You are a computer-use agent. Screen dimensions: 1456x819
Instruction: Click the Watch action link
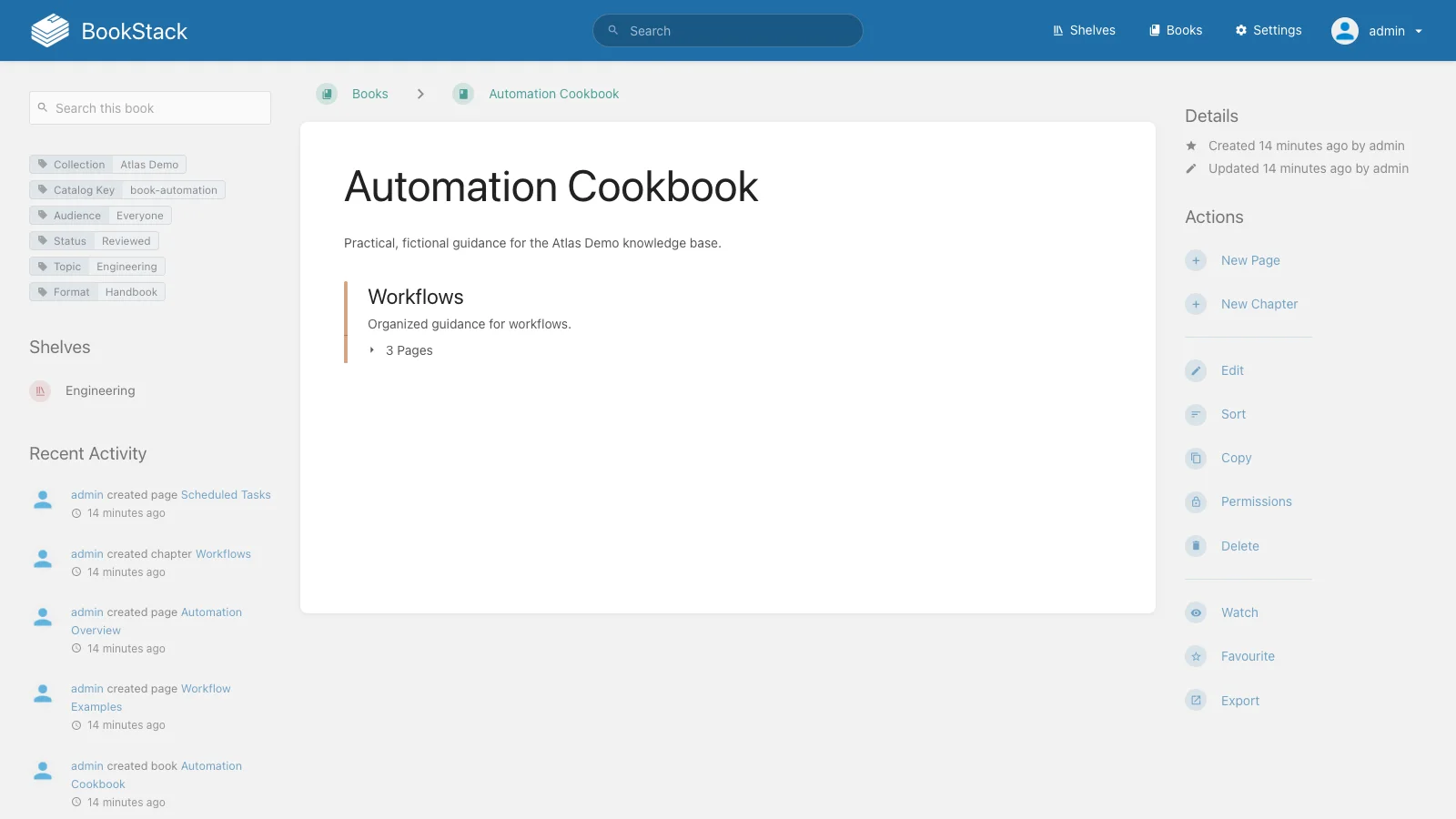point(1239,612)
